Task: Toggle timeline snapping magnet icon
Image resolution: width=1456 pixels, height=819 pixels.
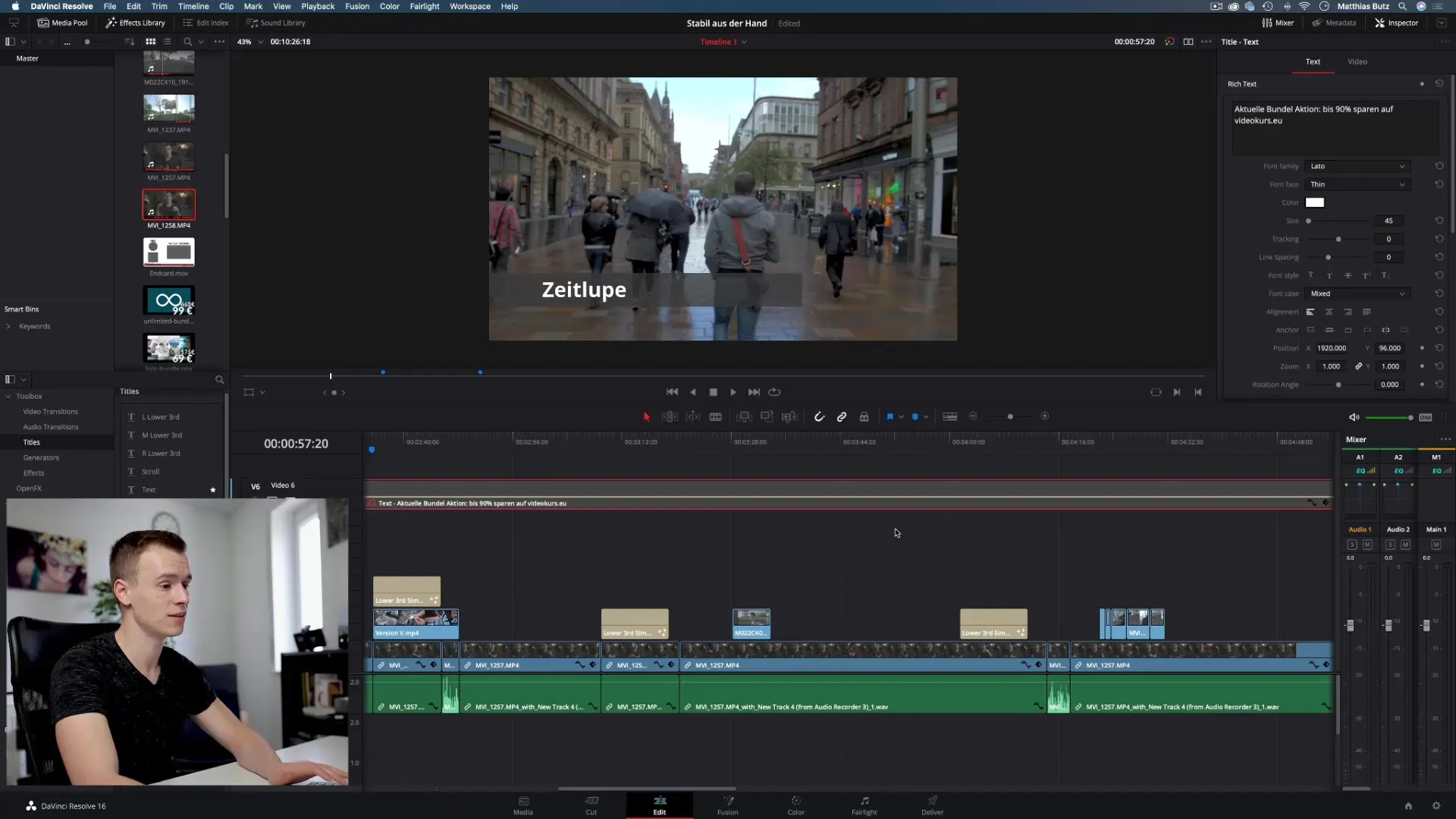Action: [819, 417]
